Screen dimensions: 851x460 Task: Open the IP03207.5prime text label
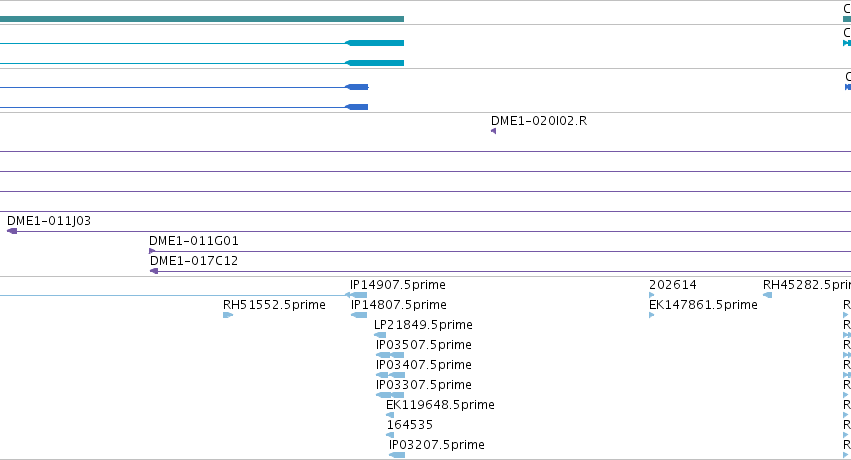click(436, 445)
